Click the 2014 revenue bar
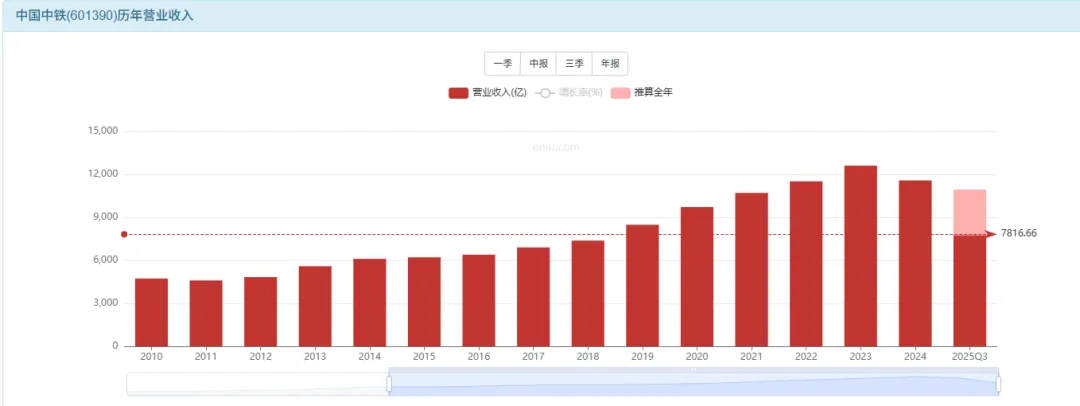1080x406 pixels. point(370,303)
